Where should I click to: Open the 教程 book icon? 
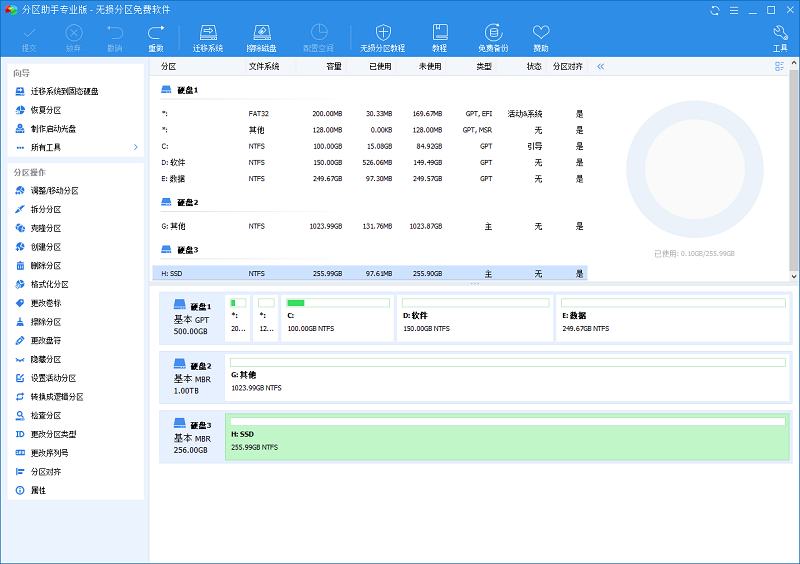tap(440, 38)
